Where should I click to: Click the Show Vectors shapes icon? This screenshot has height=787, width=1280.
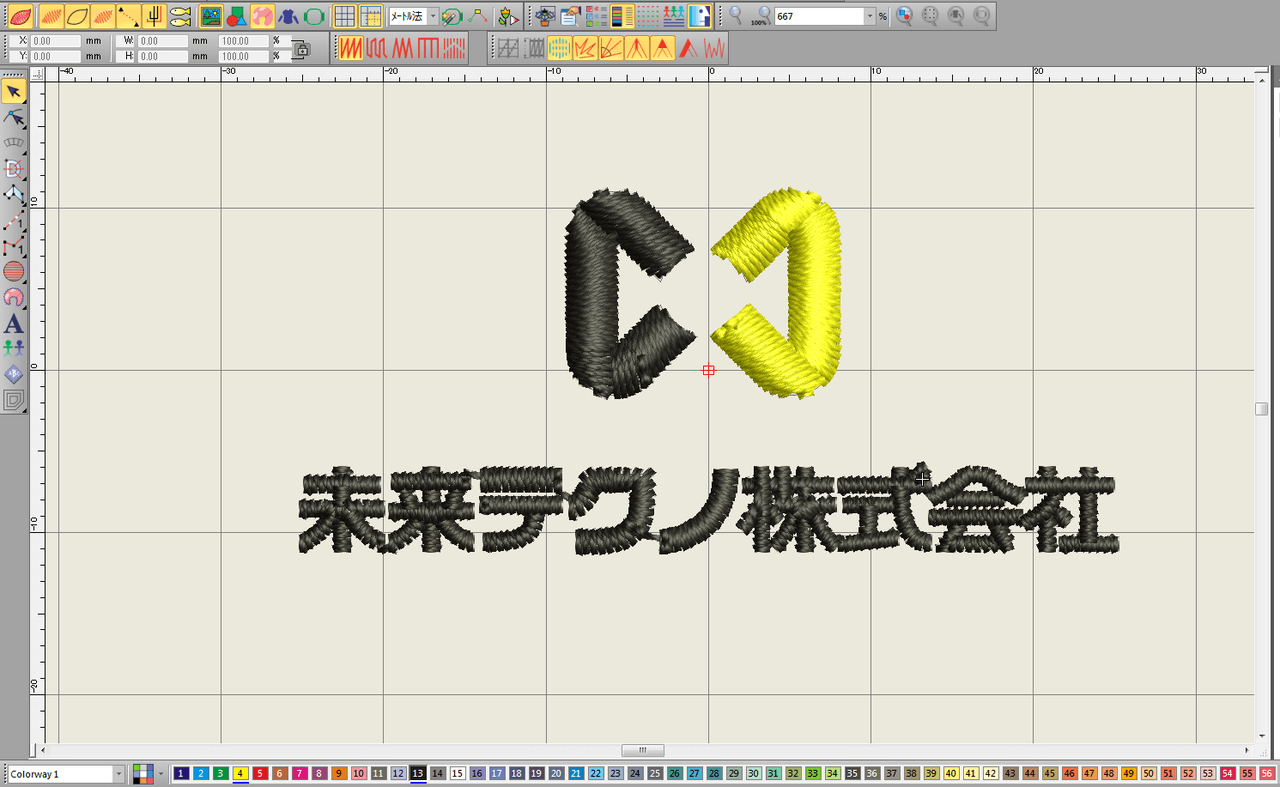pos(237,16)
